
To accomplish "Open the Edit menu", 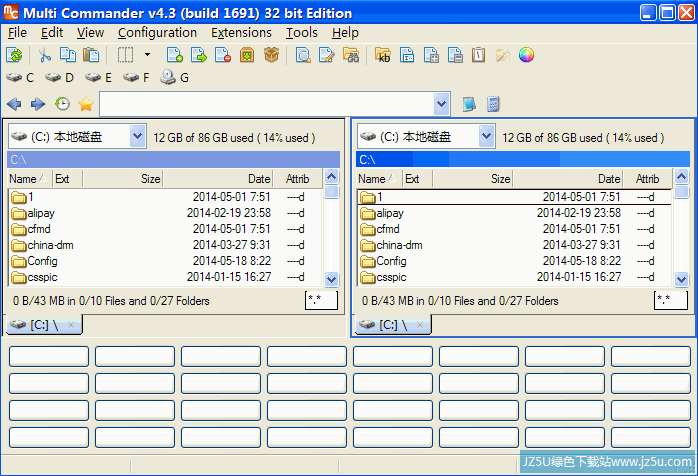I will coord(52,33).
